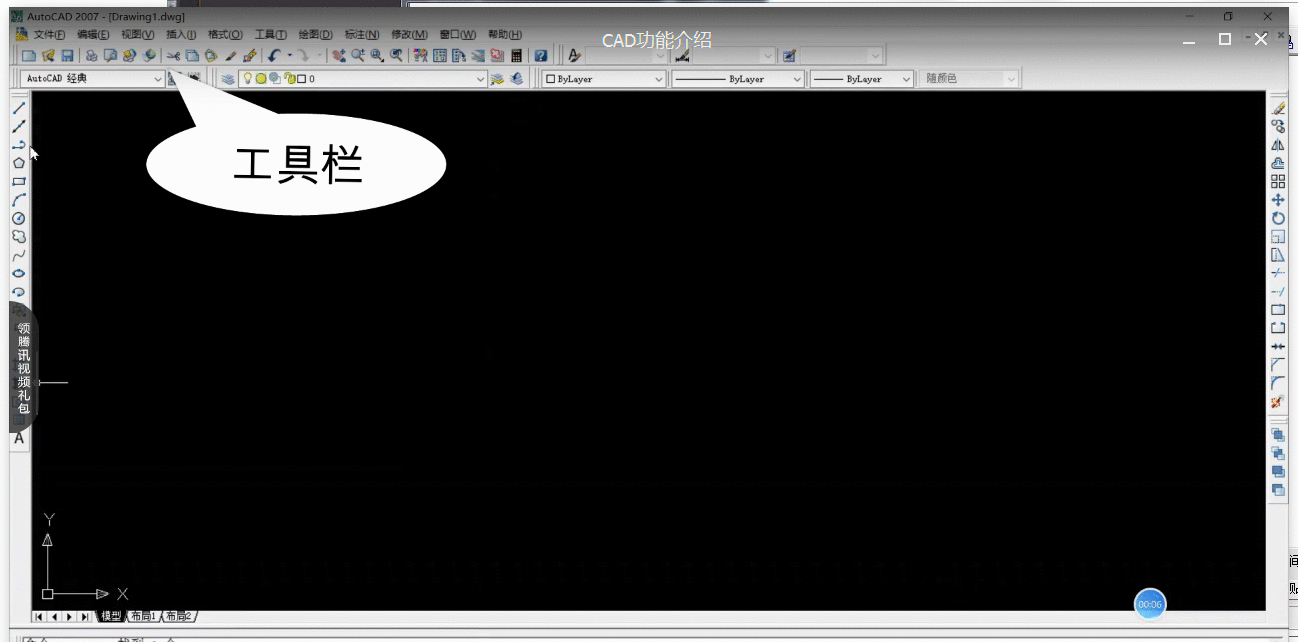Pick the Circle draw tool
Viewport: 1298px width, 642px height.
(x=19, y=218)
